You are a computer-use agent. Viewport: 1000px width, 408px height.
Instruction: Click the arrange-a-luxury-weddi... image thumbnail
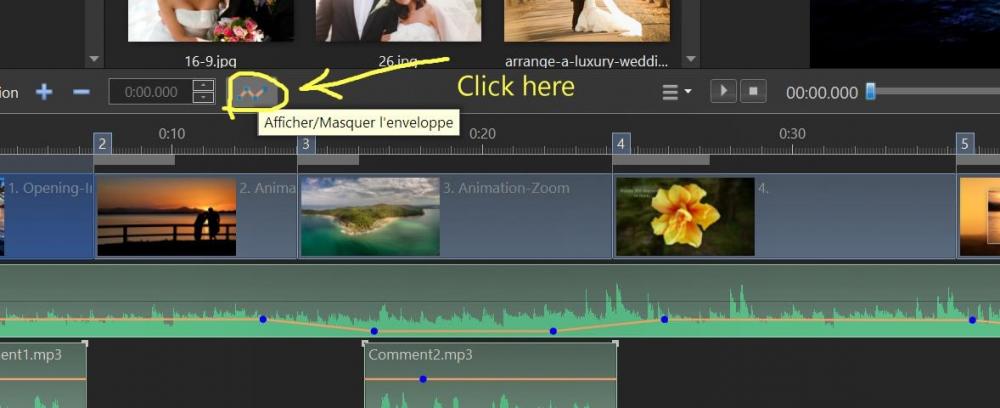pyautogui.click(x=587, y=20)
